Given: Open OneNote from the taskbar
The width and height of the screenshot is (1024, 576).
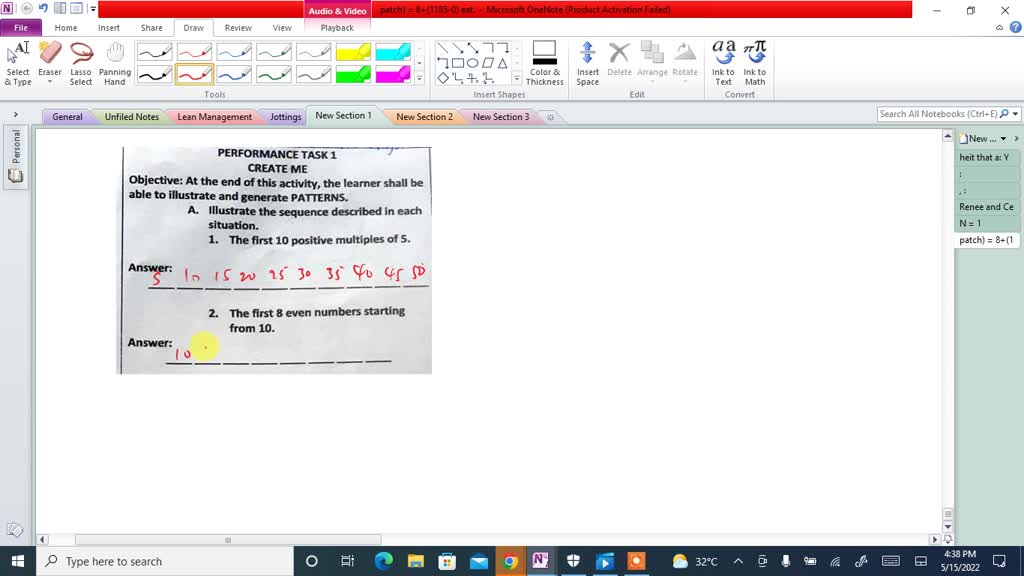Looking at the screenshot, I should (541, 561).
